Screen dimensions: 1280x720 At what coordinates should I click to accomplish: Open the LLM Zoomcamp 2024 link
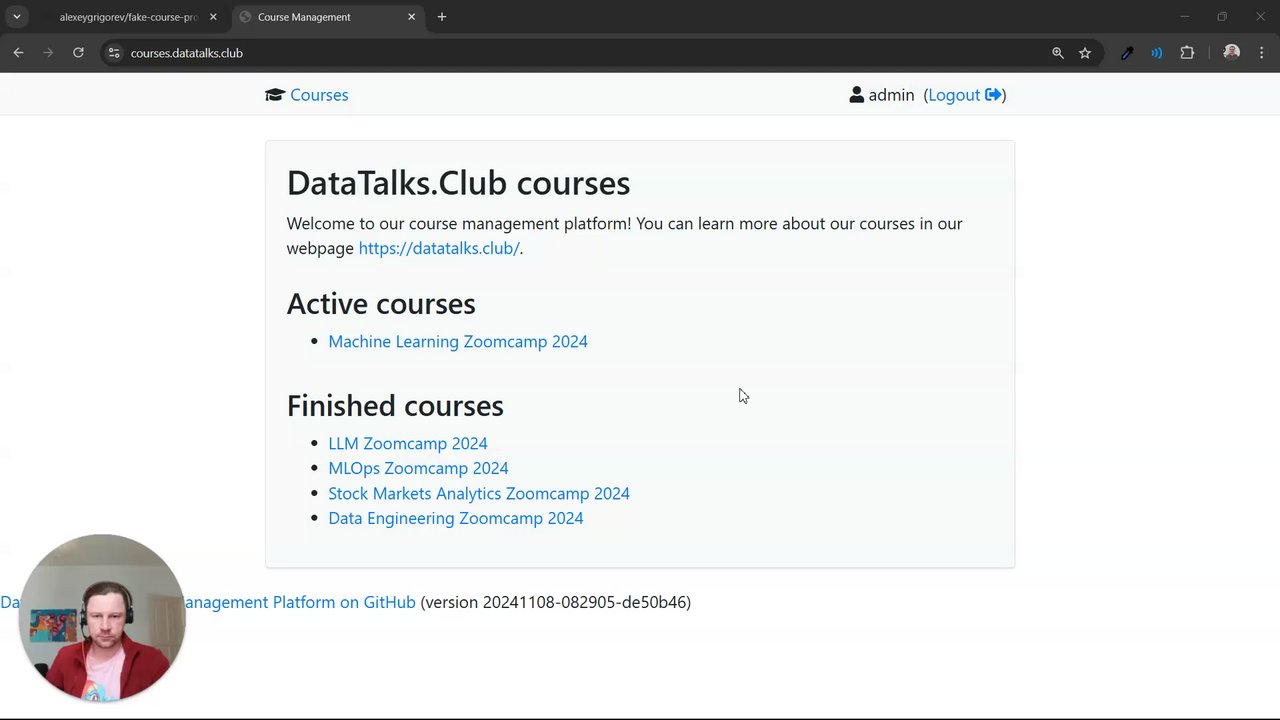tap(408, 444)
